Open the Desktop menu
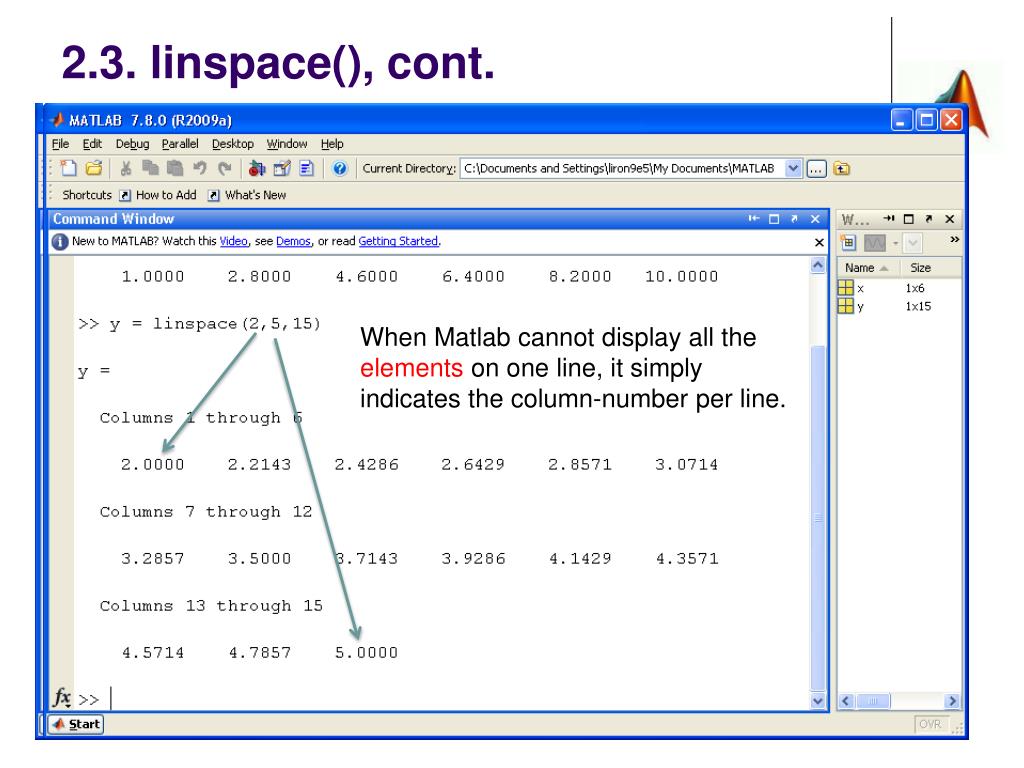1024x768 pixels. coord(232,144)
